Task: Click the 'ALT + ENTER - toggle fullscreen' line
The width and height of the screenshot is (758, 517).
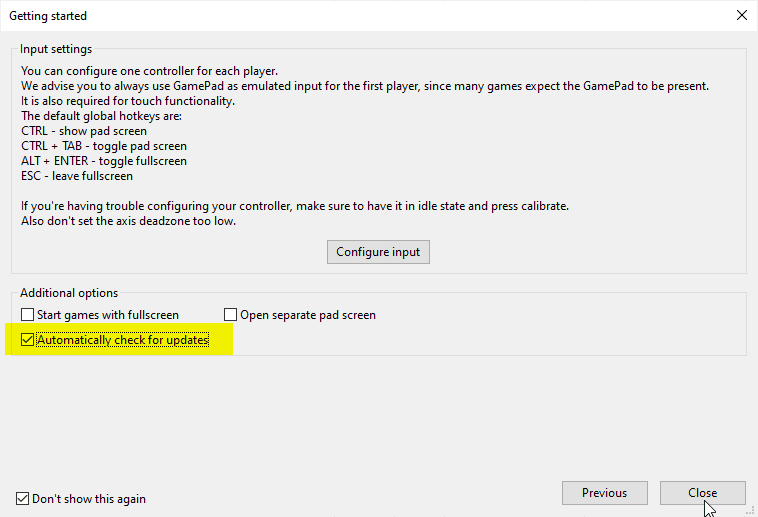Action: pyautogui.click(x=104, y=161)
